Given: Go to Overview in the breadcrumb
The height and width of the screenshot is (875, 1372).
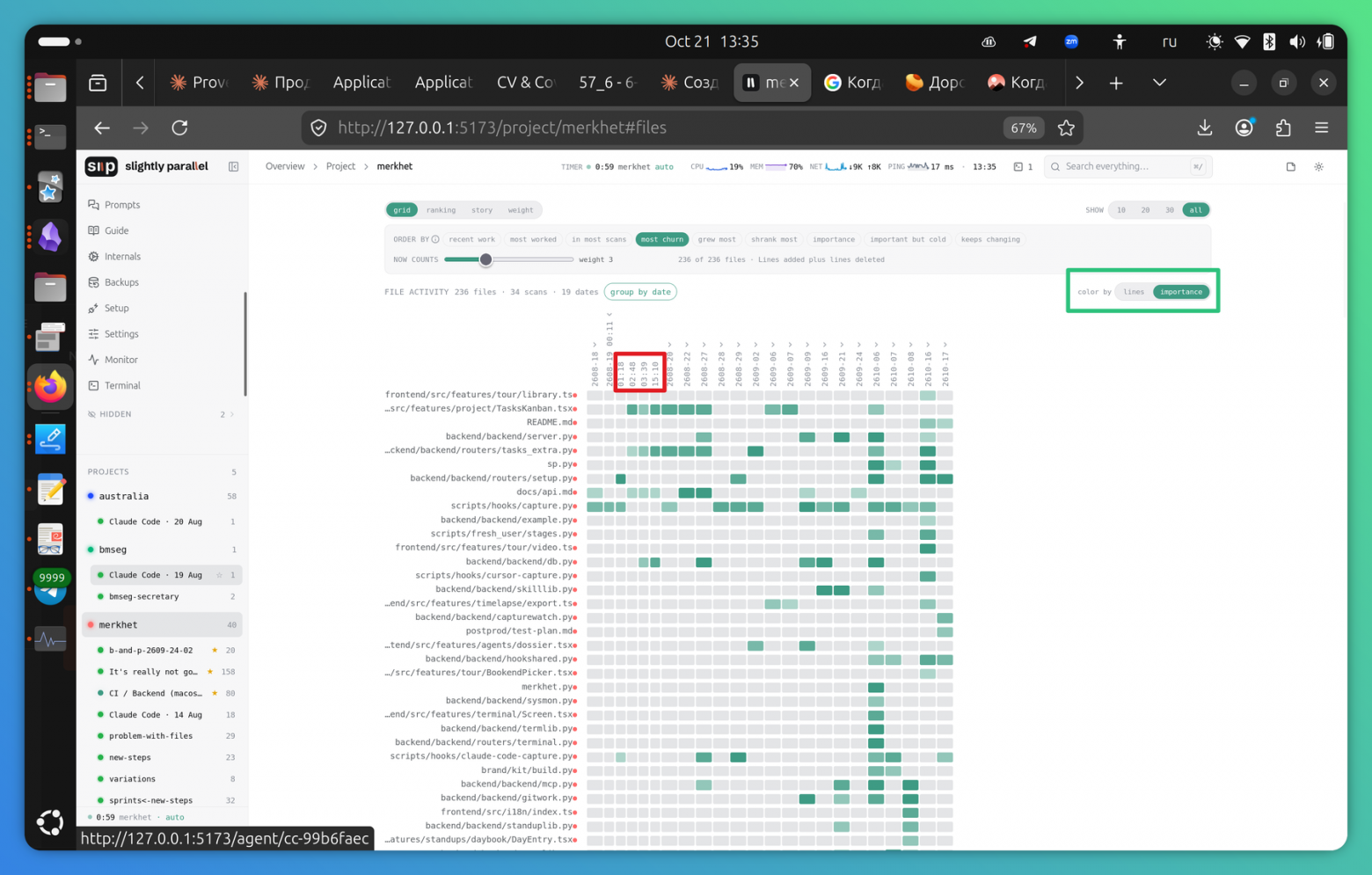Looking at the screenshot, I should (285, 166).
